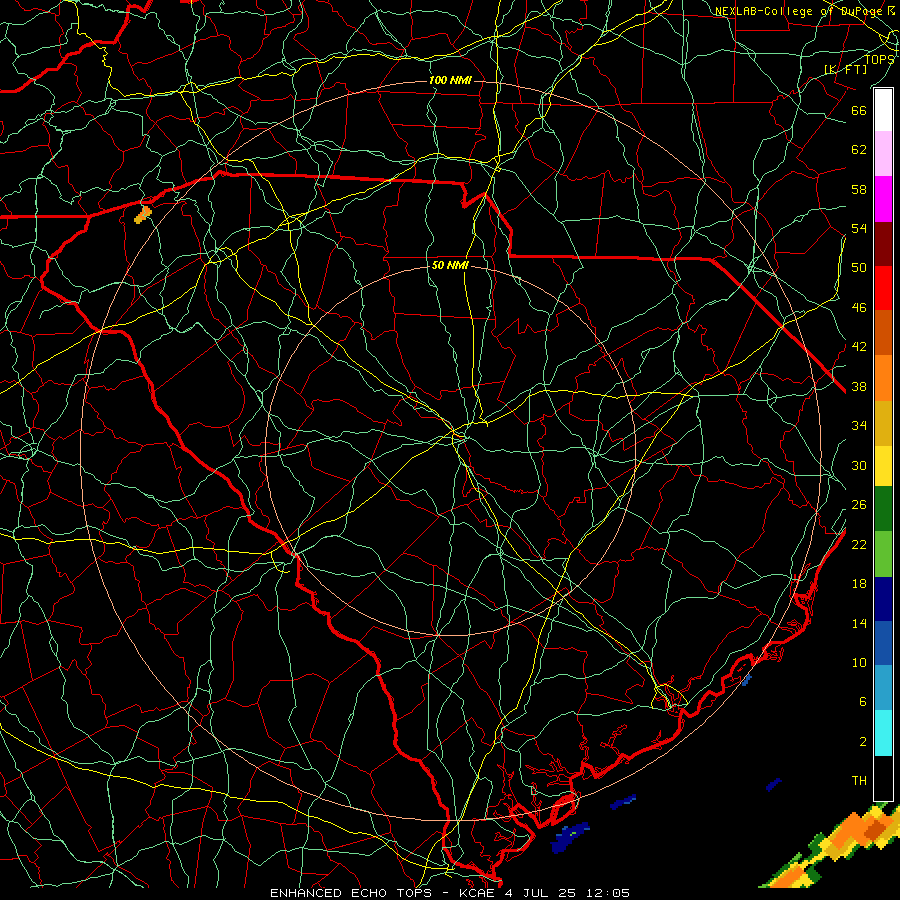Pick the cyan legend swatch
900x900 pixels.
coord(883,733)
